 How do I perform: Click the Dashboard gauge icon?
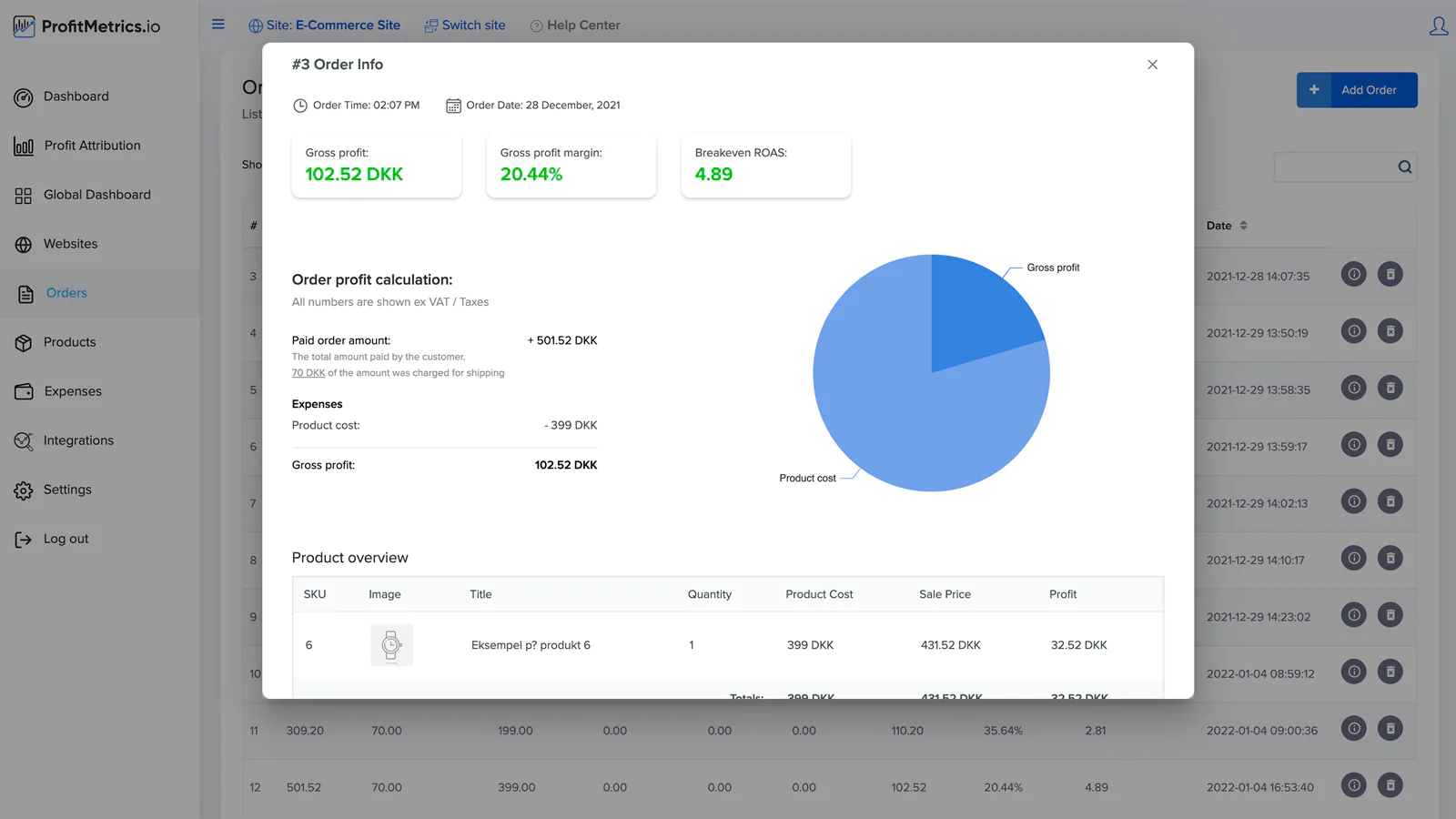click(24, 97)
